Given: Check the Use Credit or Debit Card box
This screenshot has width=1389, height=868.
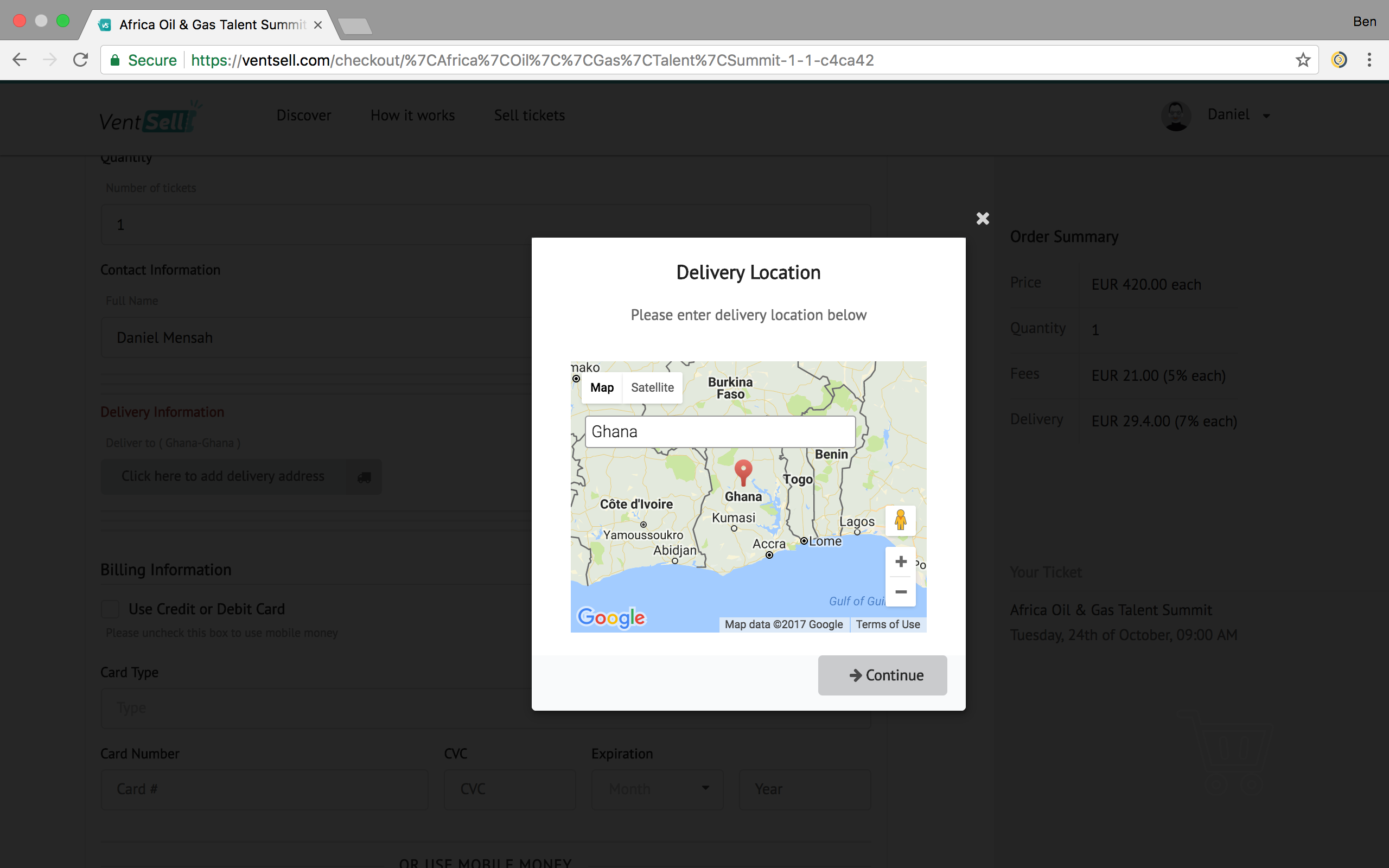Looking at the screenshot, I should (x=110, y=609).
